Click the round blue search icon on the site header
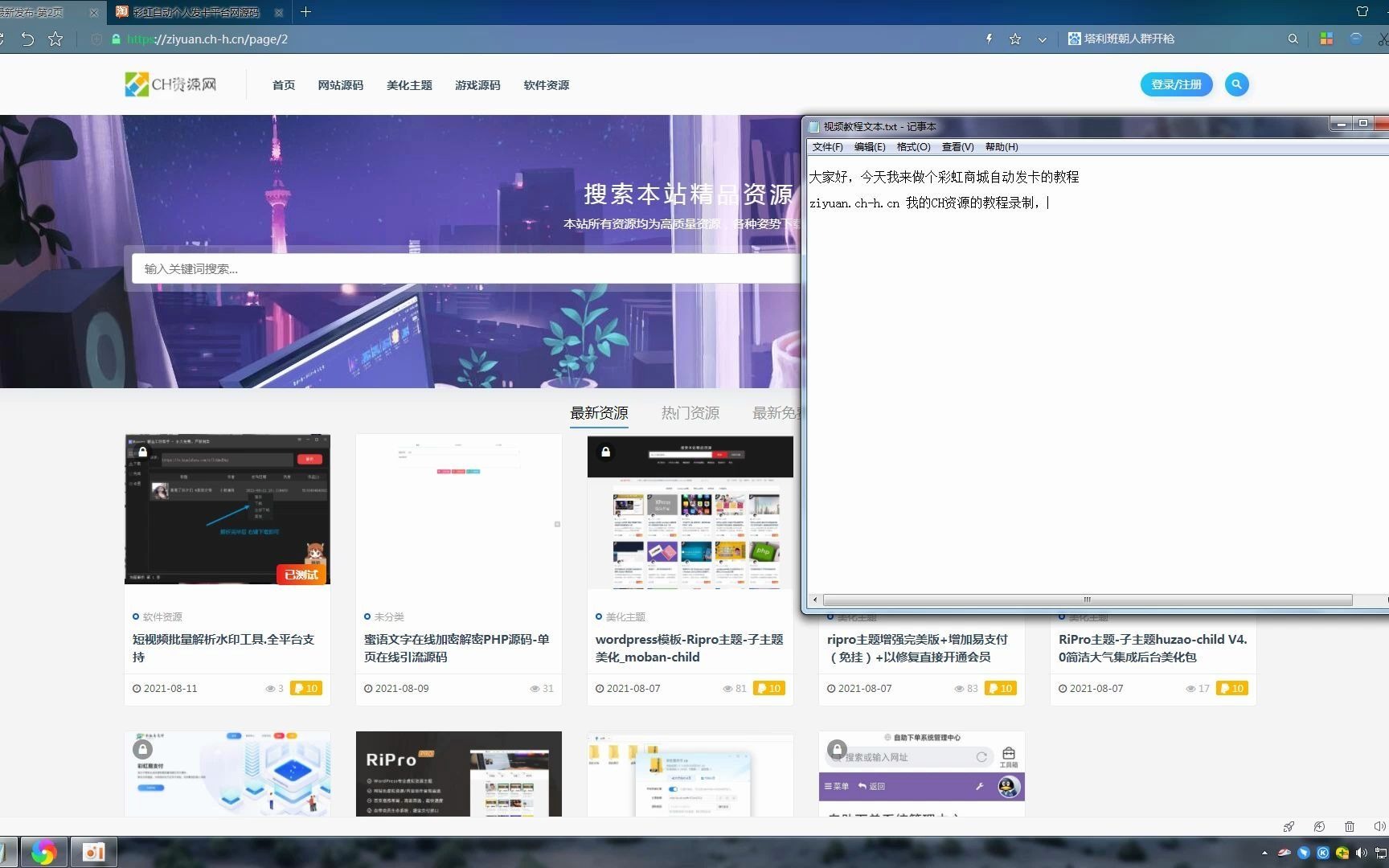The width and height of the screenshot is (1389, 868). click(1236, 84)
